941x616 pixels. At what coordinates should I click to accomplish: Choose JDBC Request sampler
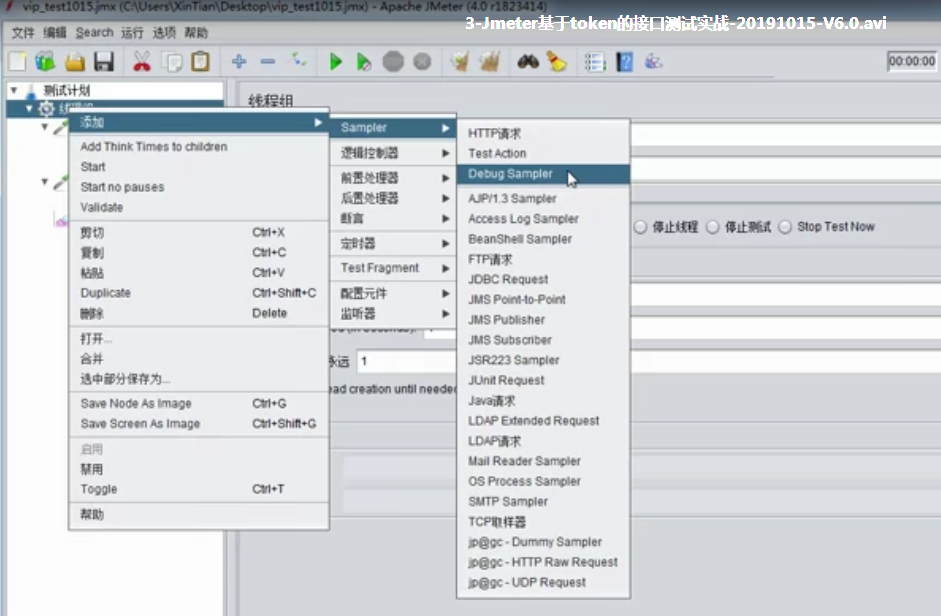pos(543,279)
